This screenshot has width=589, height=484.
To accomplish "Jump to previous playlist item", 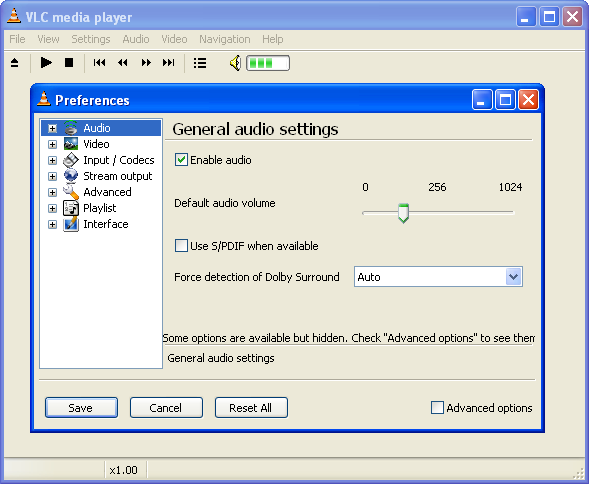I will pyautogui.click(x=99, y=63).
